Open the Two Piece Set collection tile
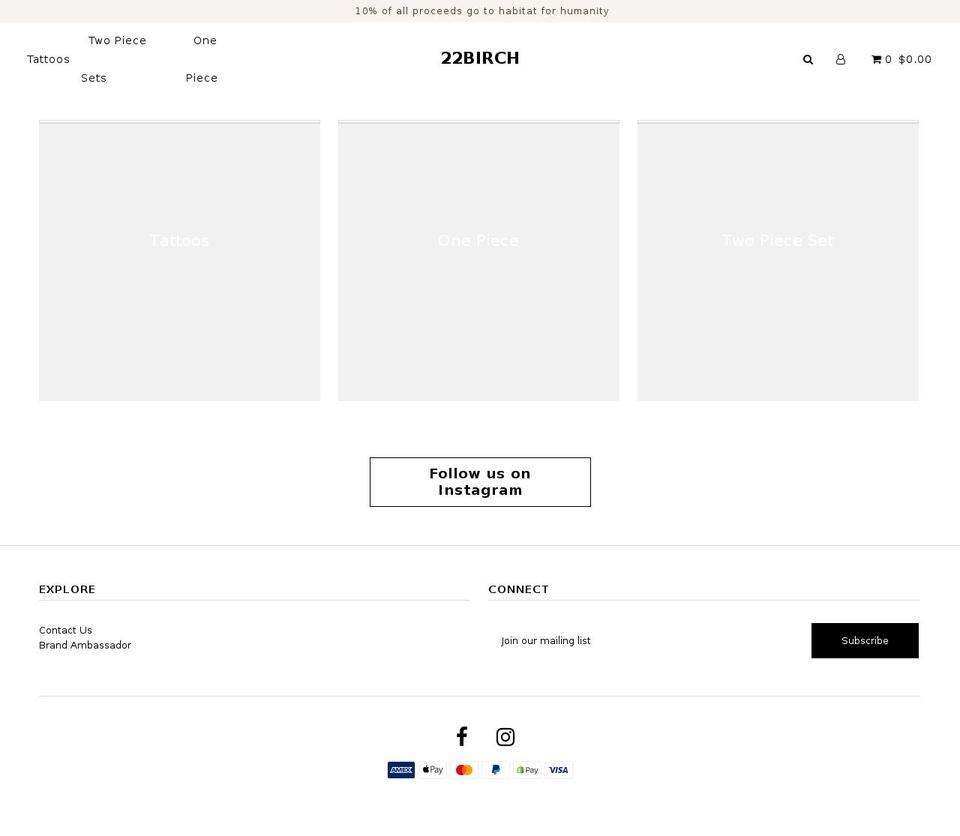Viewport: 960px width, 836px height. point(778,261)
